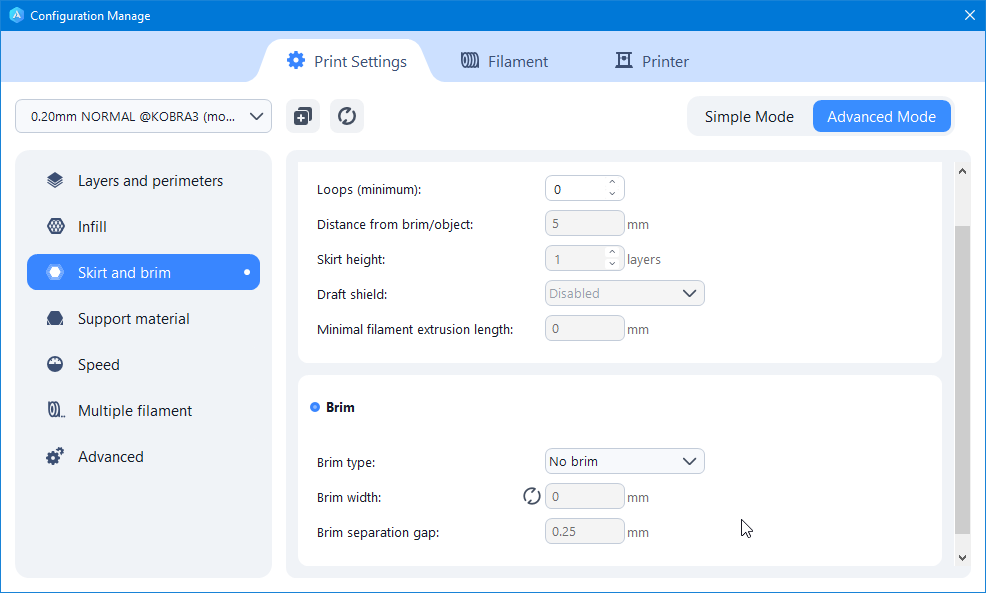Click the scrollbar up arrow
986x593 pixels.
click(x=962, y=170)
